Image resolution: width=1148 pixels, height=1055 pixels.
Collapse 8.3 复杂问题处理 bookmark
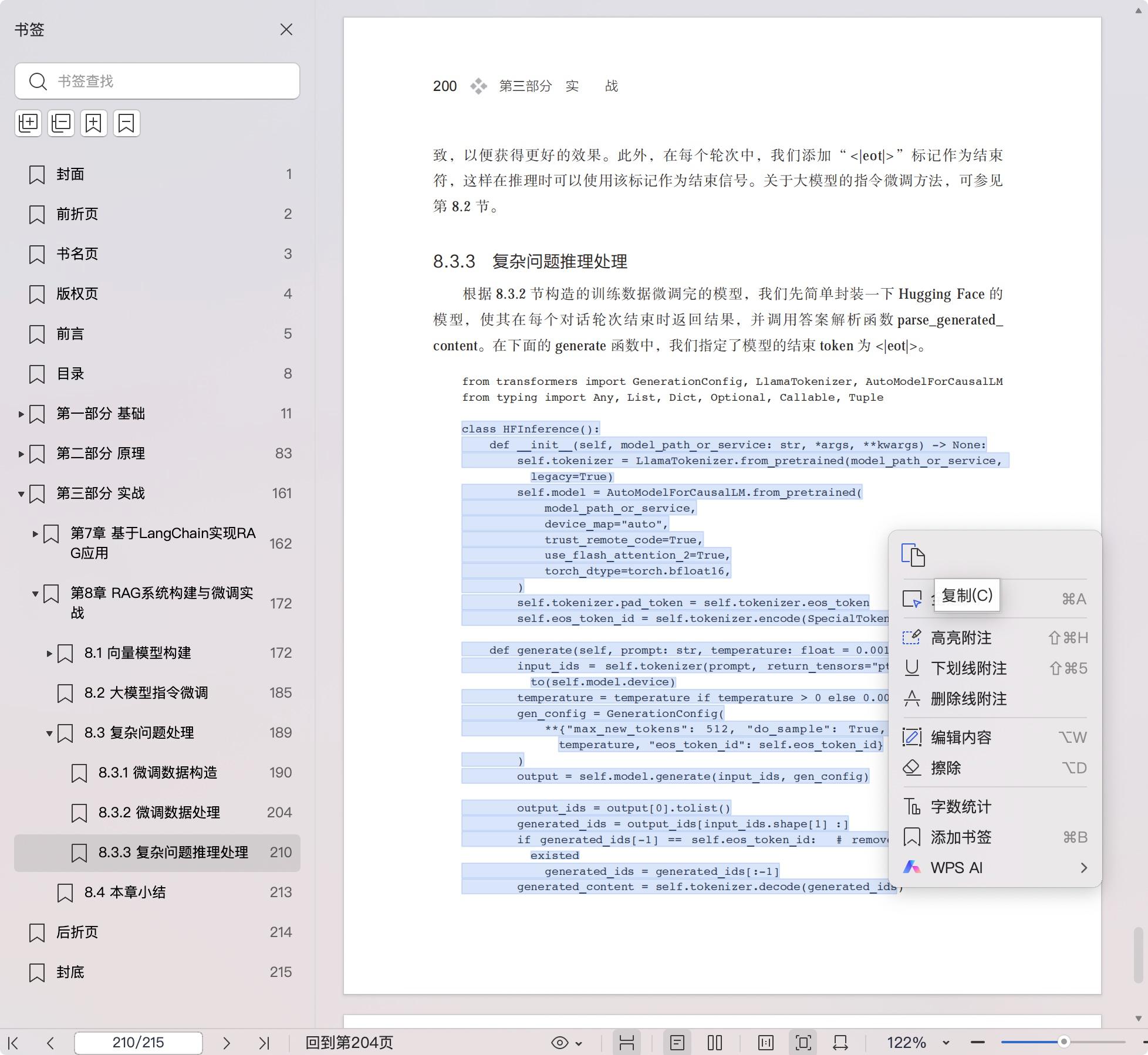coord(49,733)
